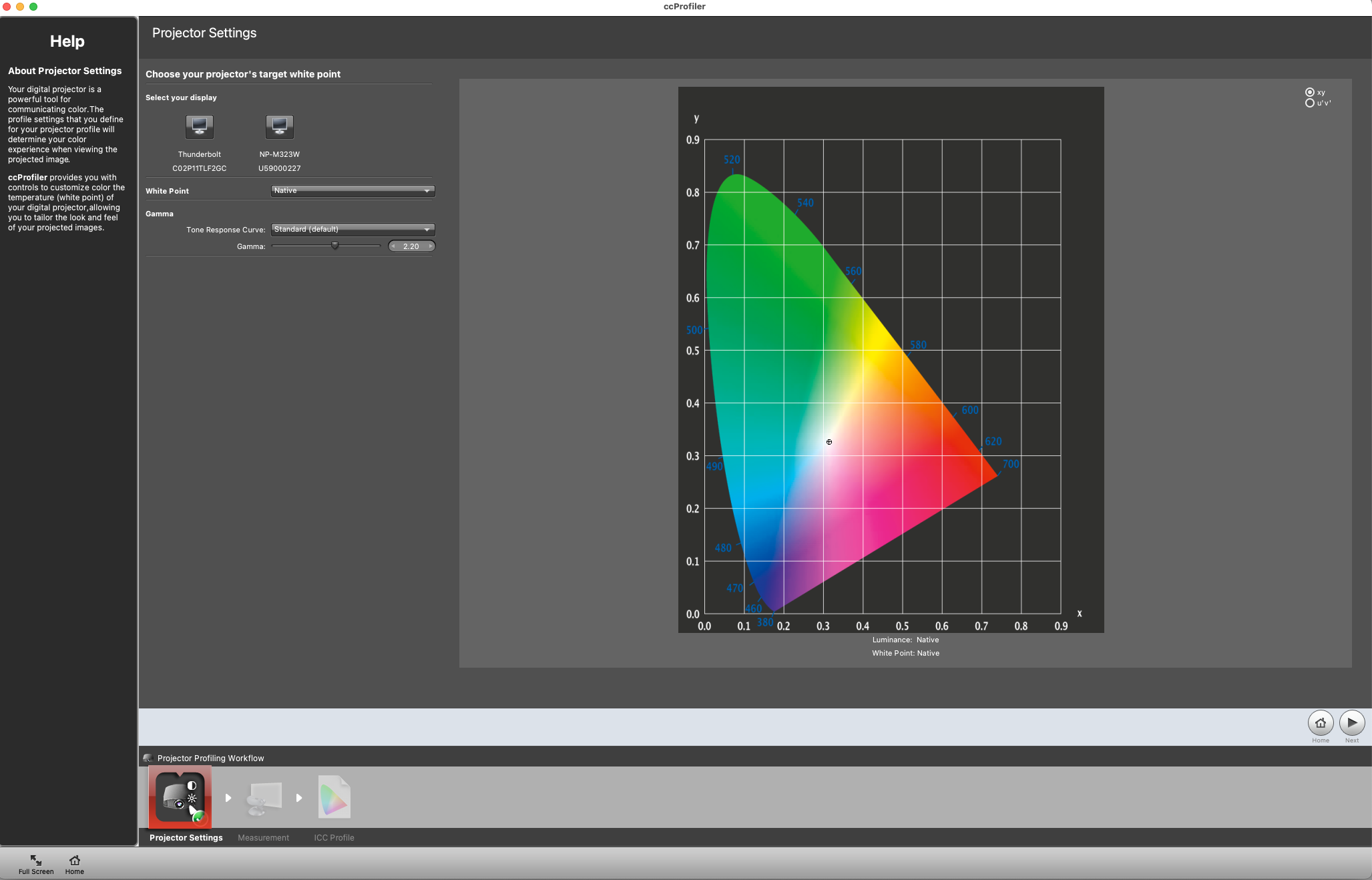The width and height of the screenshot is (1372, 880).
Task: Select the u'v' chromaticity radio button
Action: tap(1310, 103)
